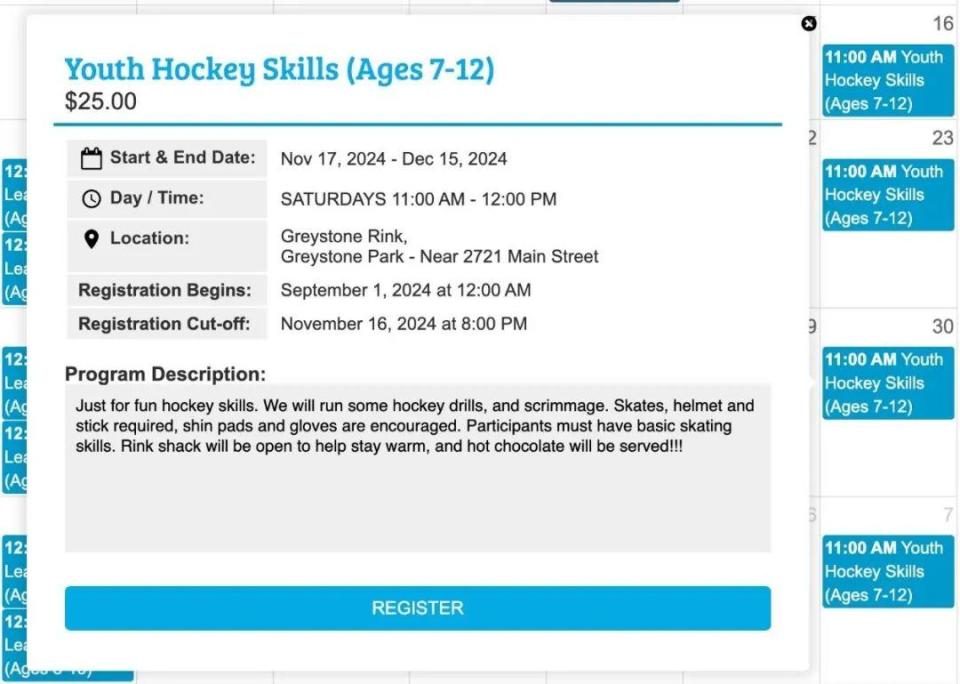The image size is (960, 684).
Task: Select the Youth Hockey Skills event on the 30th
Action: [888, 382]
